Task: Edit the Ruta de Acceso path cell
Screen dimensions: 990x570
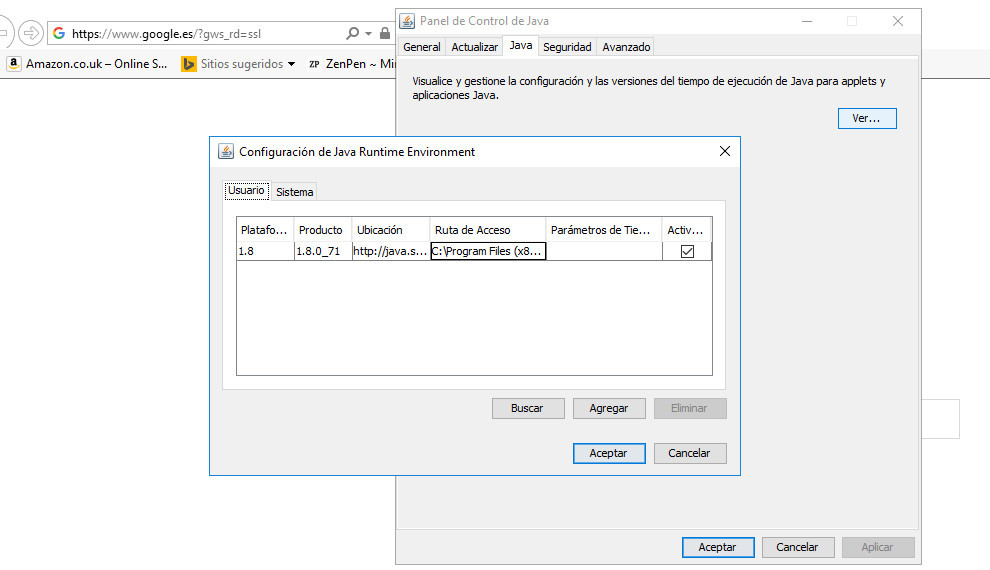Action: (488, 252)
